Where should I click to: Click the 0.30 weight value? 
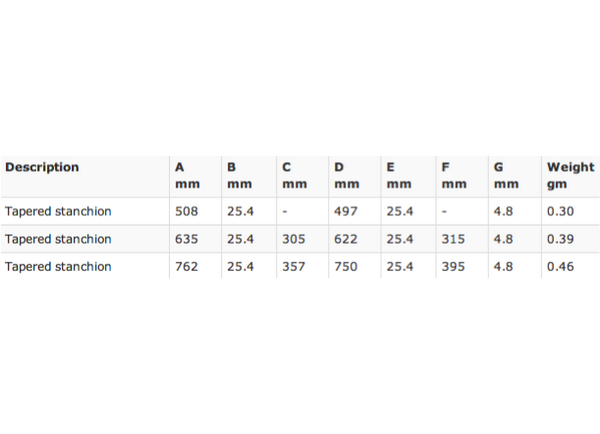point(560,211)
